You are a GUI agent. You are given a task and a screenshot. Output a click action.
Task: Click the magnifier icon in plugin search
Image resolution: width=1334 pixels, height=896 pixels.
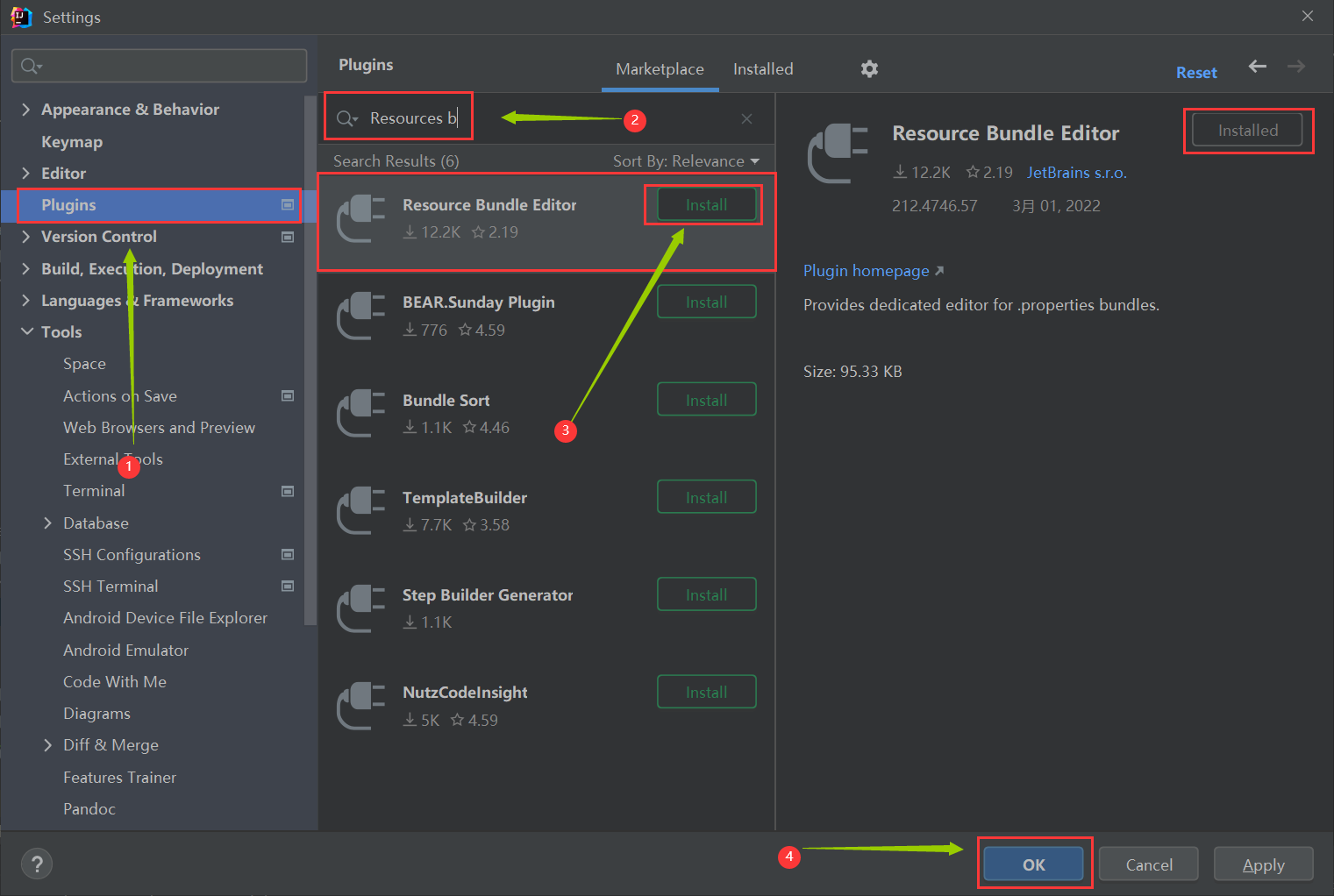tap(347, 118)
